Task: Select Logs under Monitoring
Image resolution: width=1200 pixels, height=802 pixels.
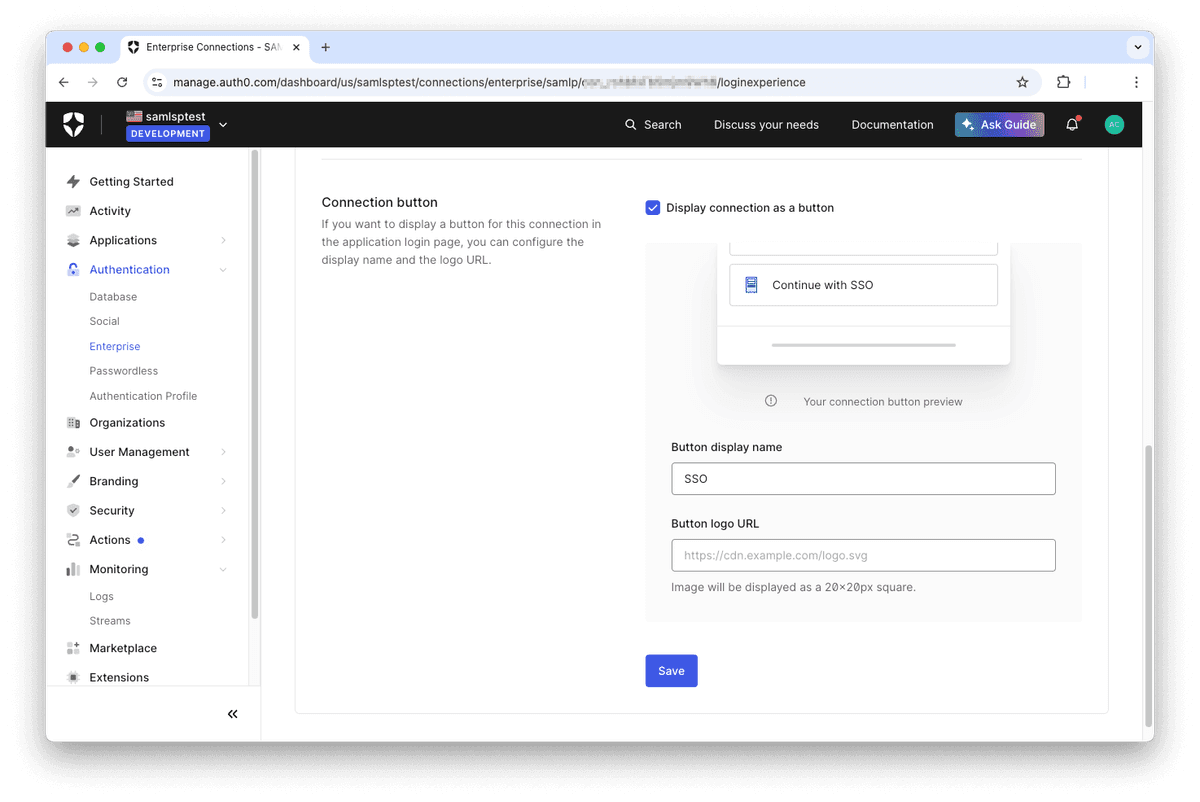Action: tap(101, 596)
